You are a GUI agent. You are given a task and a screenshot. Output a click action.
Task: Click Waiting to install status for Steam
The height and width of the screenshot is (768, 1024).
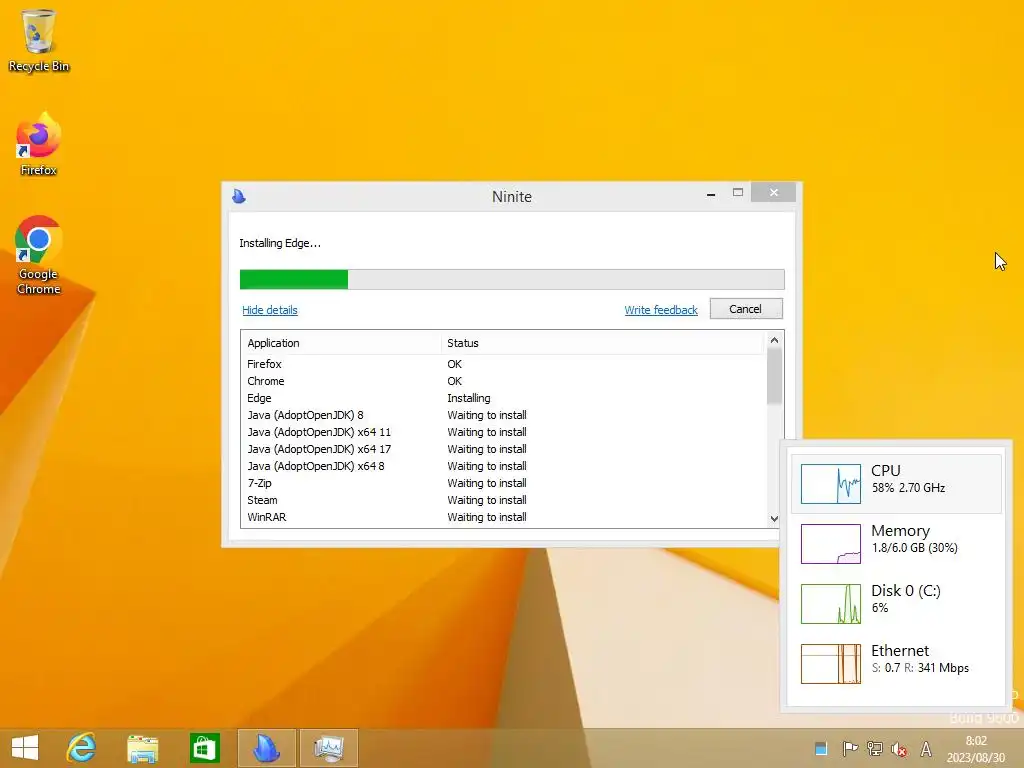487,500
